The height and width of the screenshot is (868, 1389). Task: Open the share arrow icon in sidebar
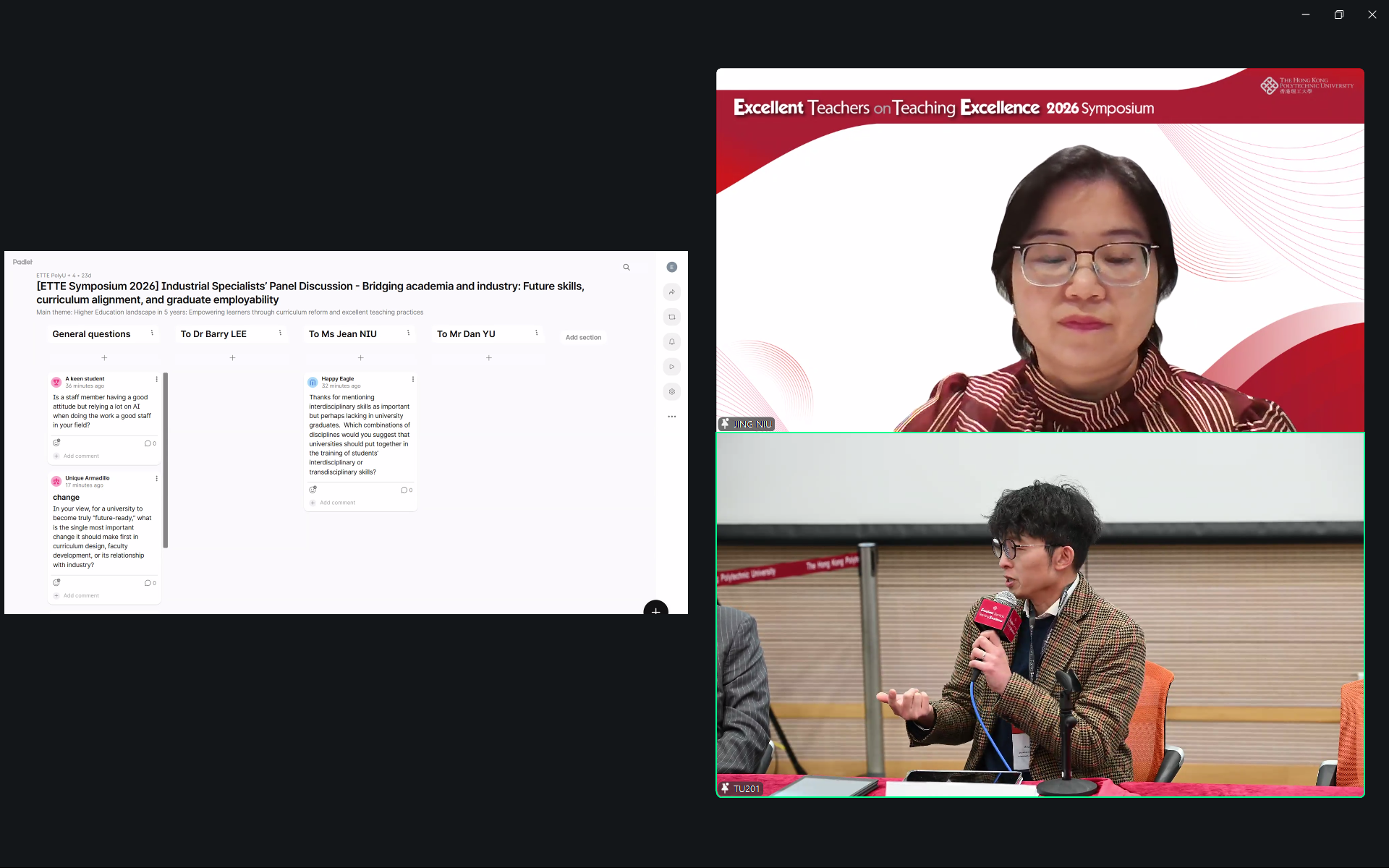[x=672, y=292]
